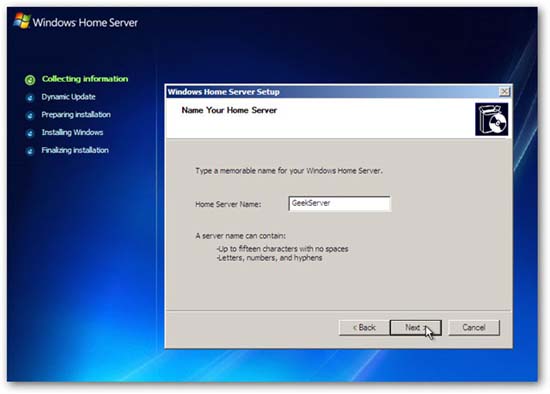The width and height of the screenshot is (550, 394).
Task: Click the Finalizing installation step bullet icon
Action: [x=30, y=151]
